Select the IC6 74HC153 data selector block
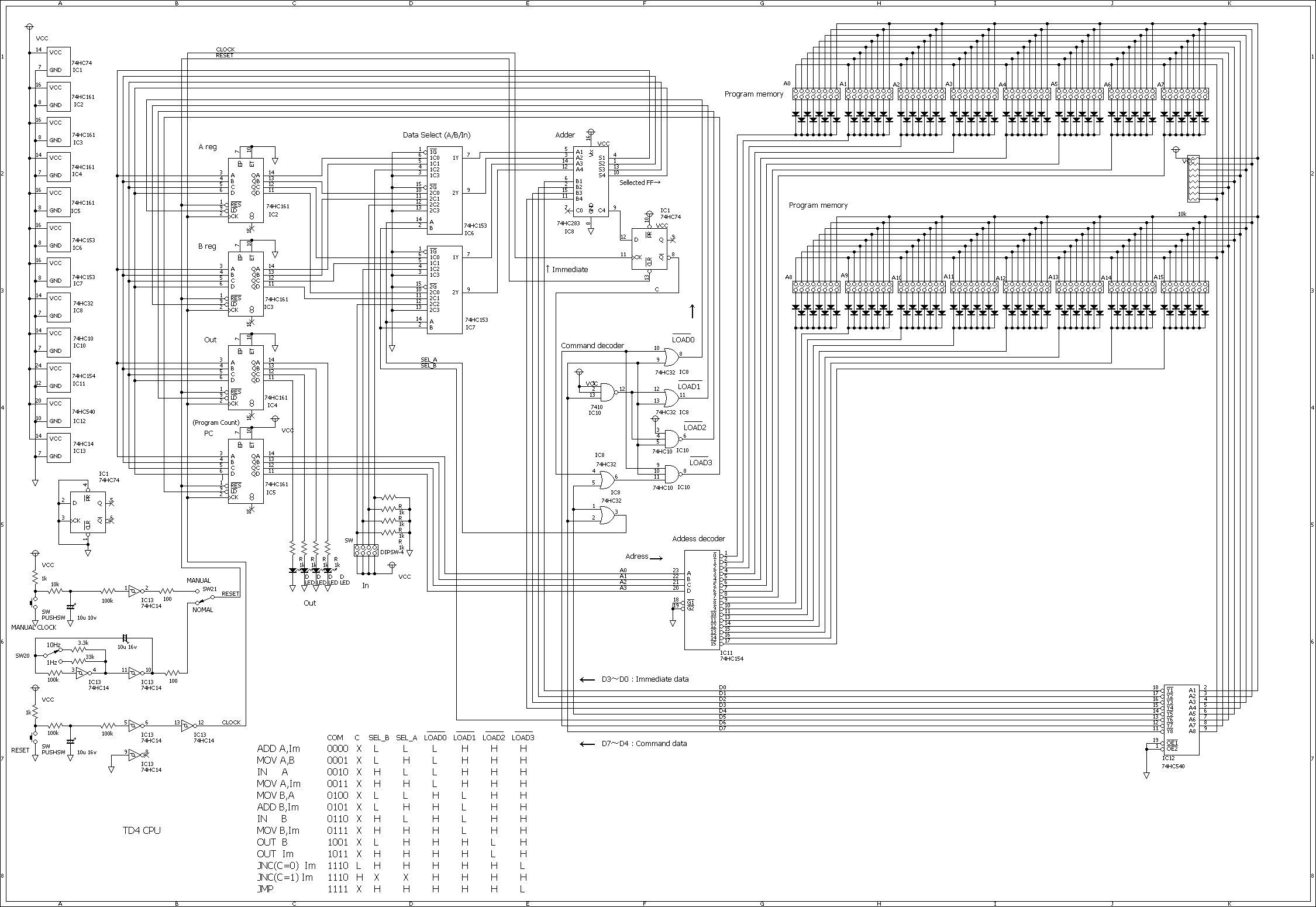The image size is (1316, 907). coord(445,190)
